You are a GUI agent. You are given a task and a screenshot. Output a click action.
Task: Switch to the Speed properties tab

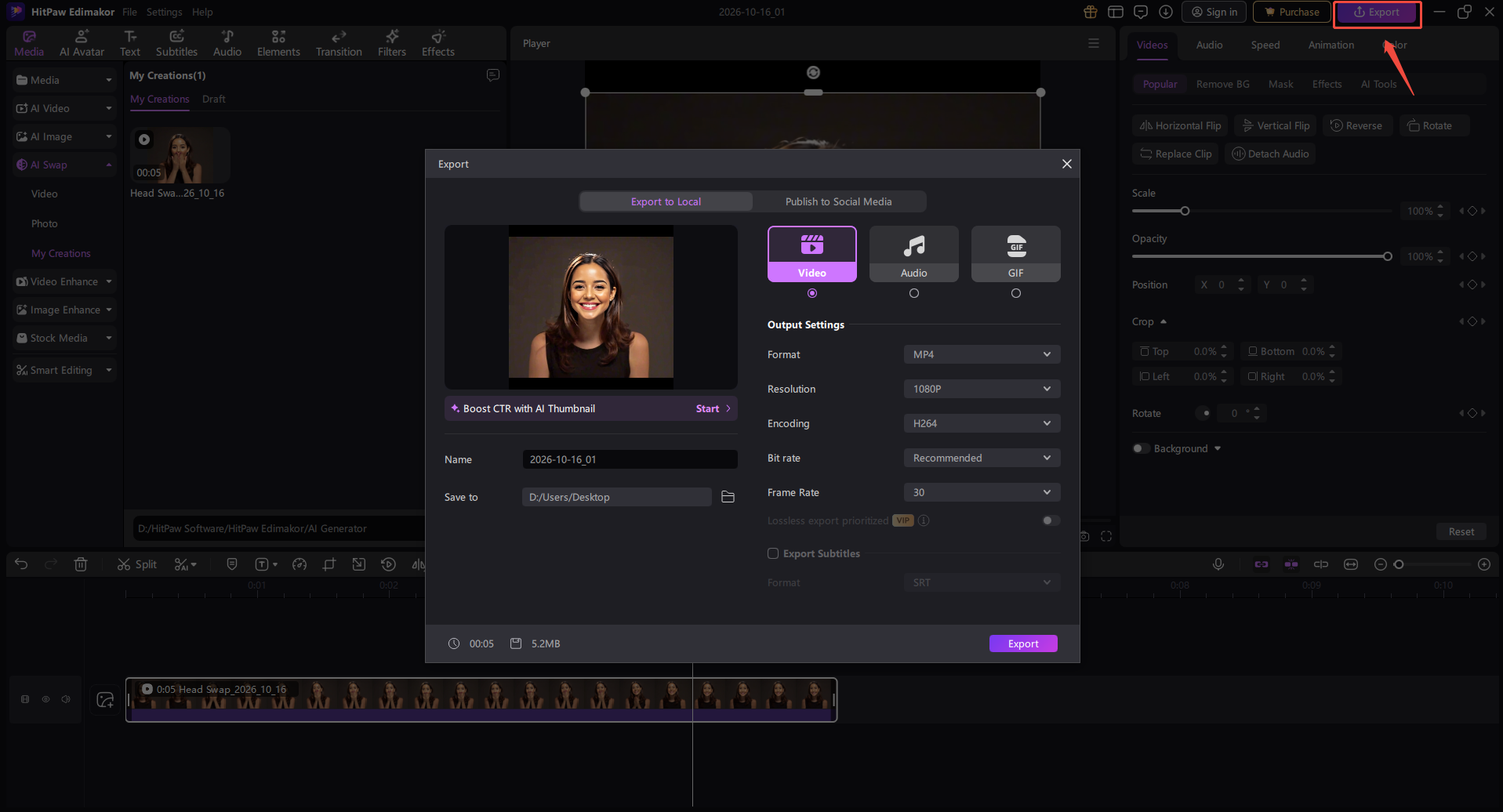[1265, 45]
